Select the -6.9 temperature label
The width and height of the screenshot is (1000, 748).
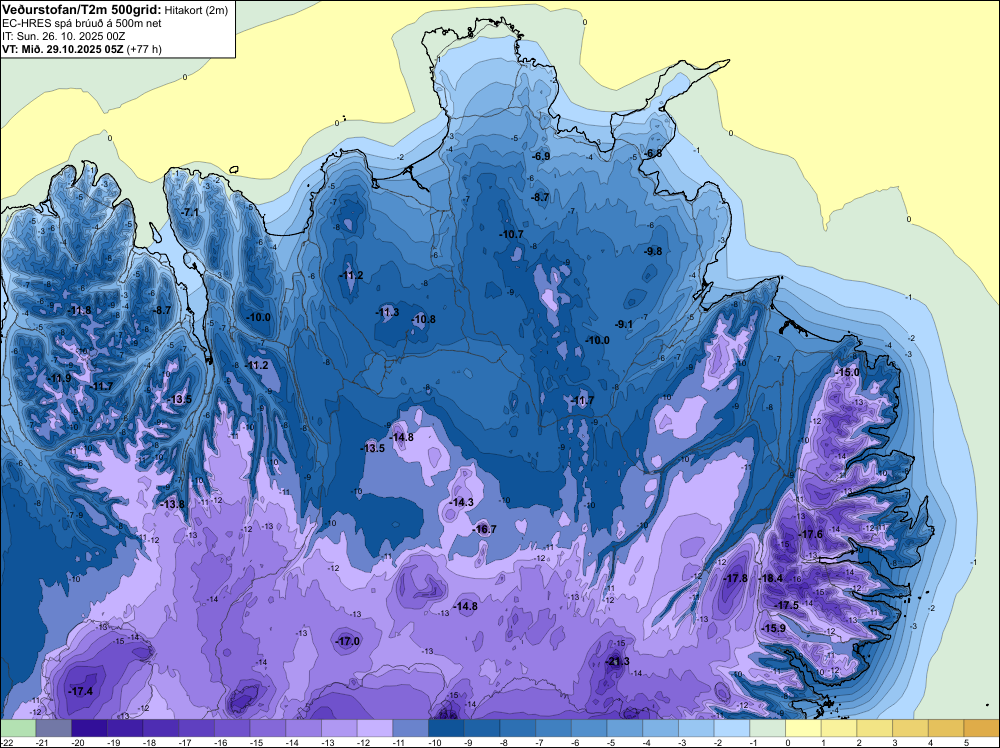coord(541,156)
